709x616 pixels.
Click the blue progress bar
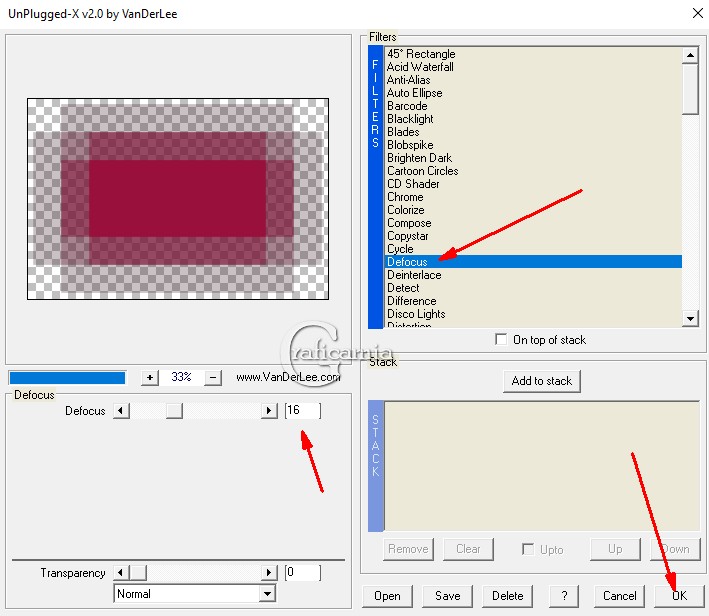[67, 378]
